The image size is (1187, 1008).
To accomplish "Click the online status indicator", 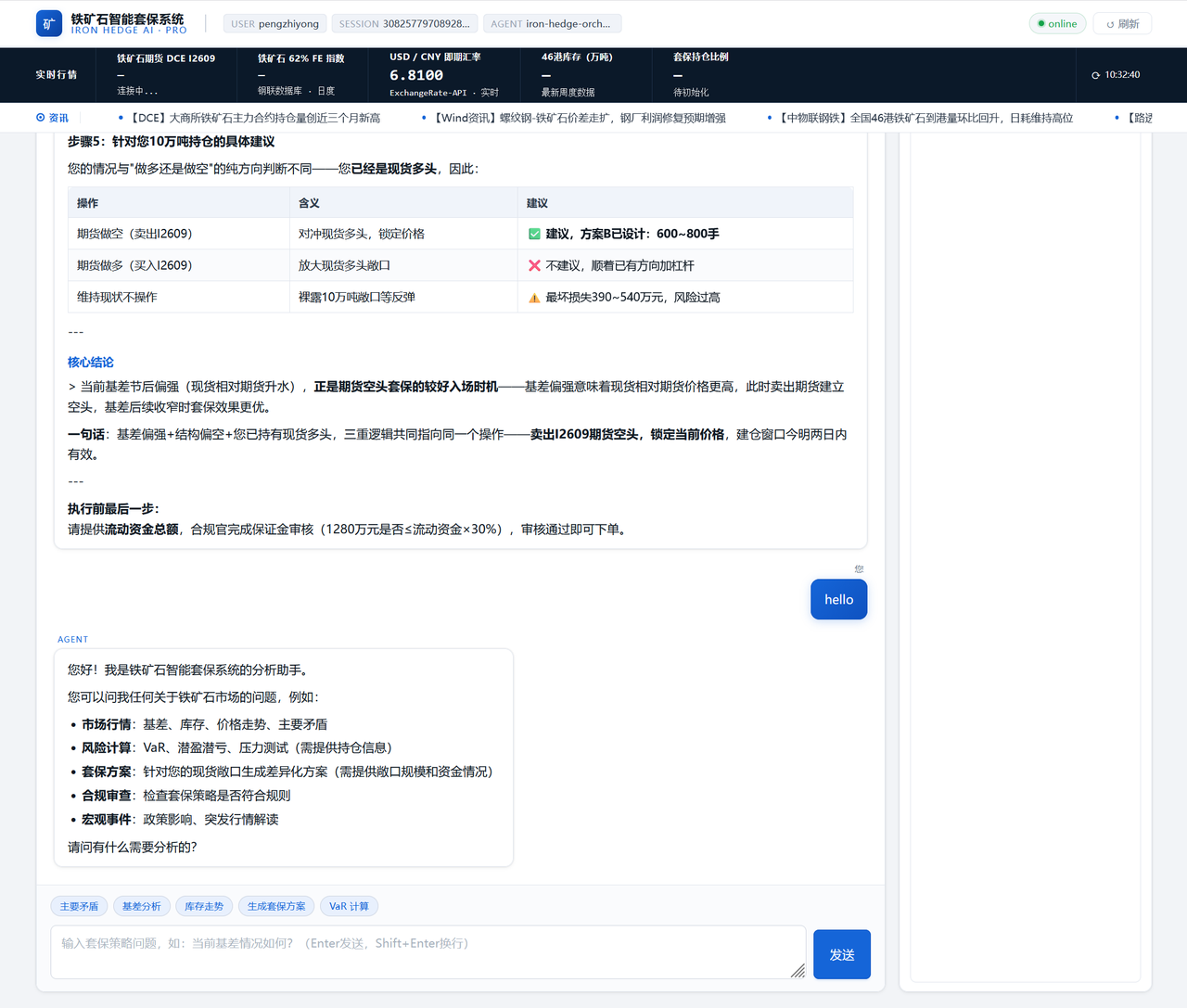I will click(1057, 24).
